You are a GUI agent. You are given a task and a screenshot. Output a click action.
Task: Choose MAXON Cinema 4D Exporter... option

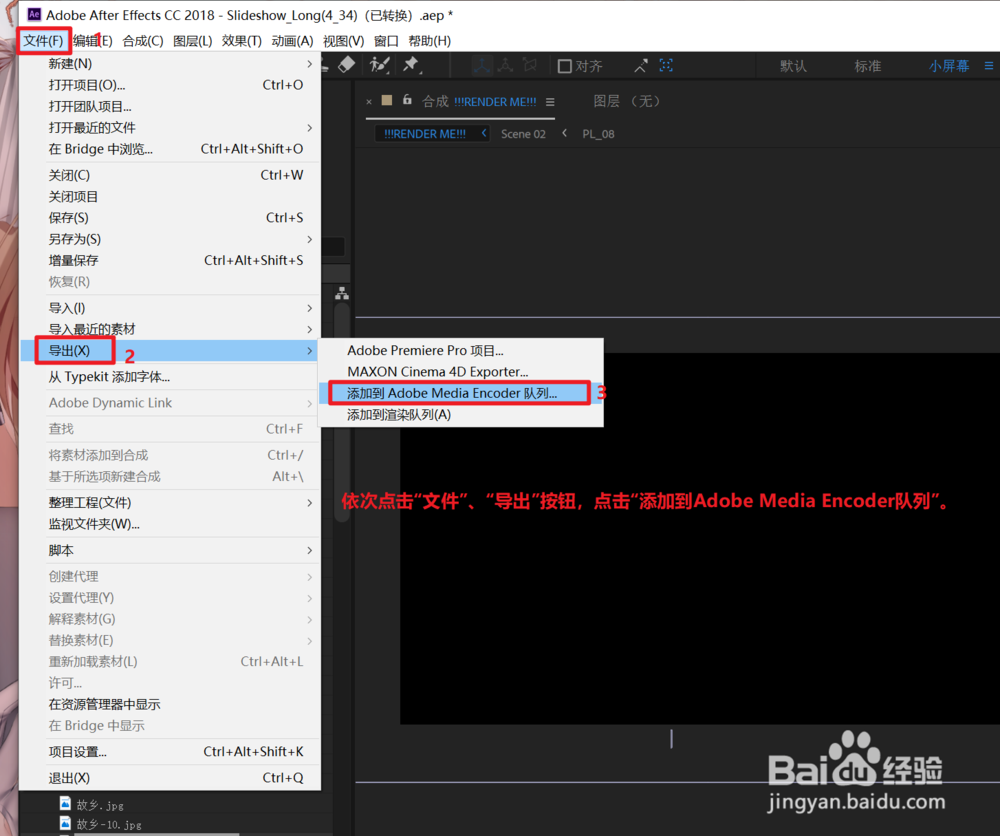pyautogui.click(x=460, y=372)
